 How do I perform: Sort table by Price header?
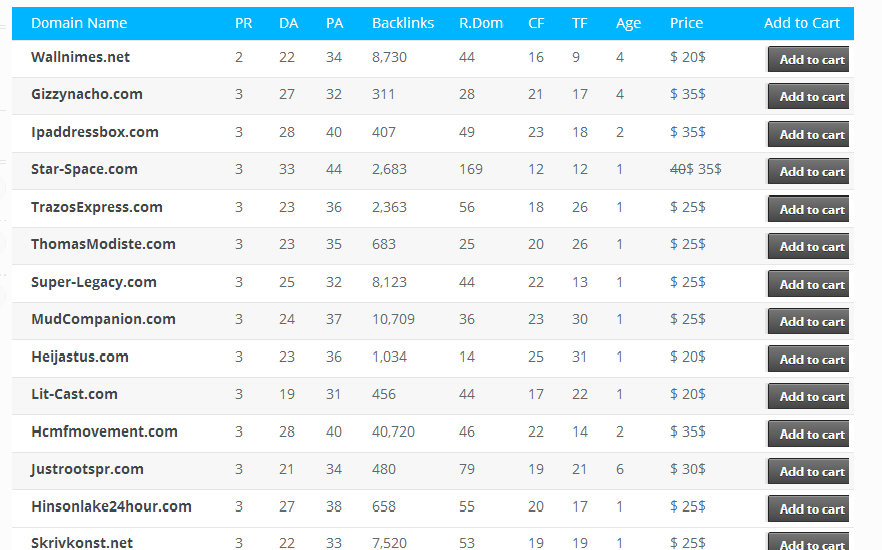(686, 23)
